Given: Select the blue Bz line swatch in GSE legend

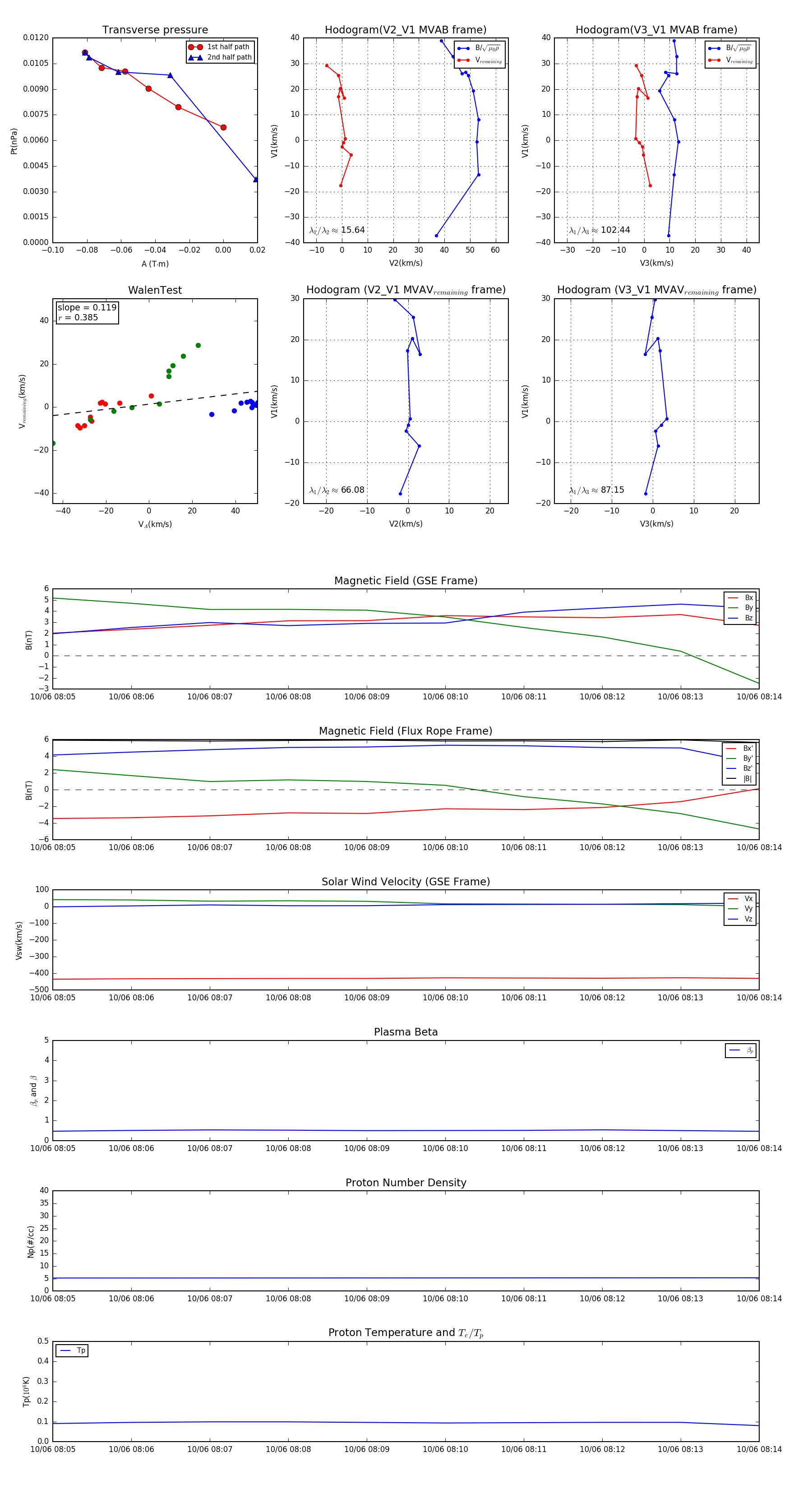Looking at the screenshot, I should 733,618.
